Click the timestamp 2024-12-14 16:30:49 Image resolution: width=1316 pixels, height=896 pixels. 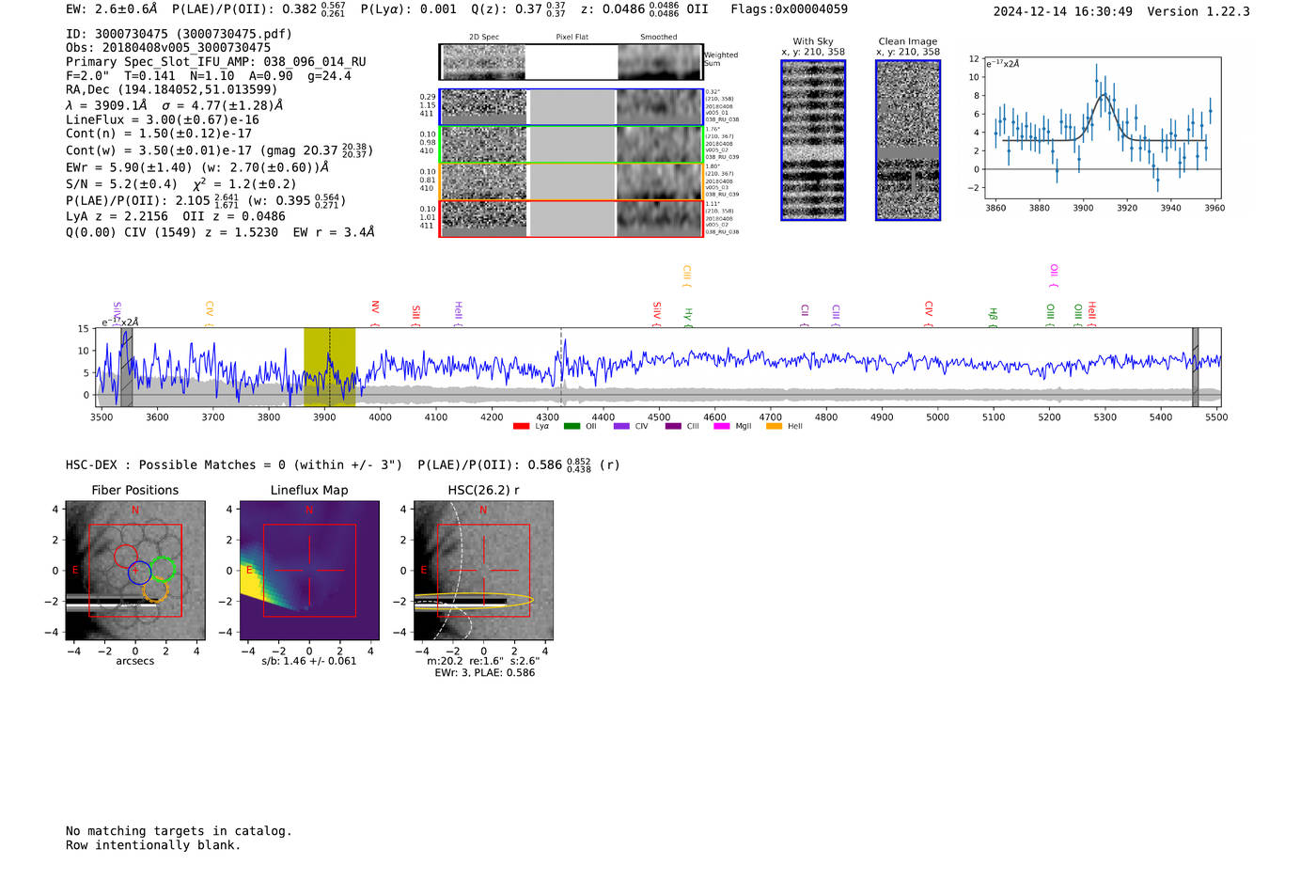[x=1063, y=11]
